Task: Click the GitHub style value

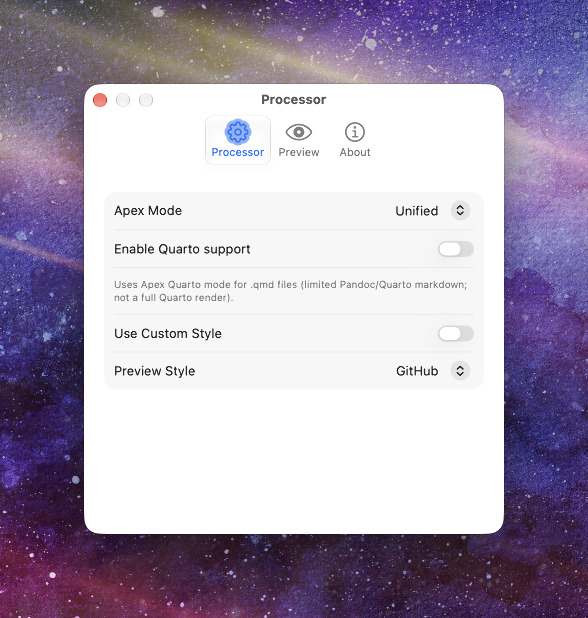Action: 417,371
